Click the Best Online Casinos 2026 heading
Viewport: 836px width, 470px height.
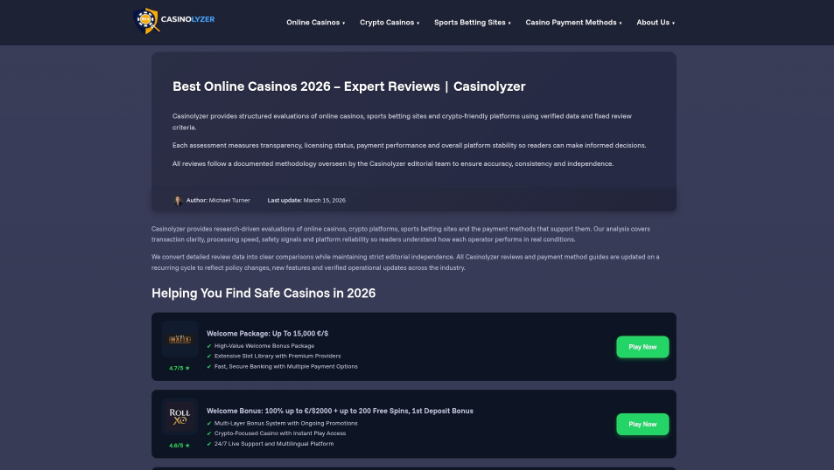(x=349, y=86)
